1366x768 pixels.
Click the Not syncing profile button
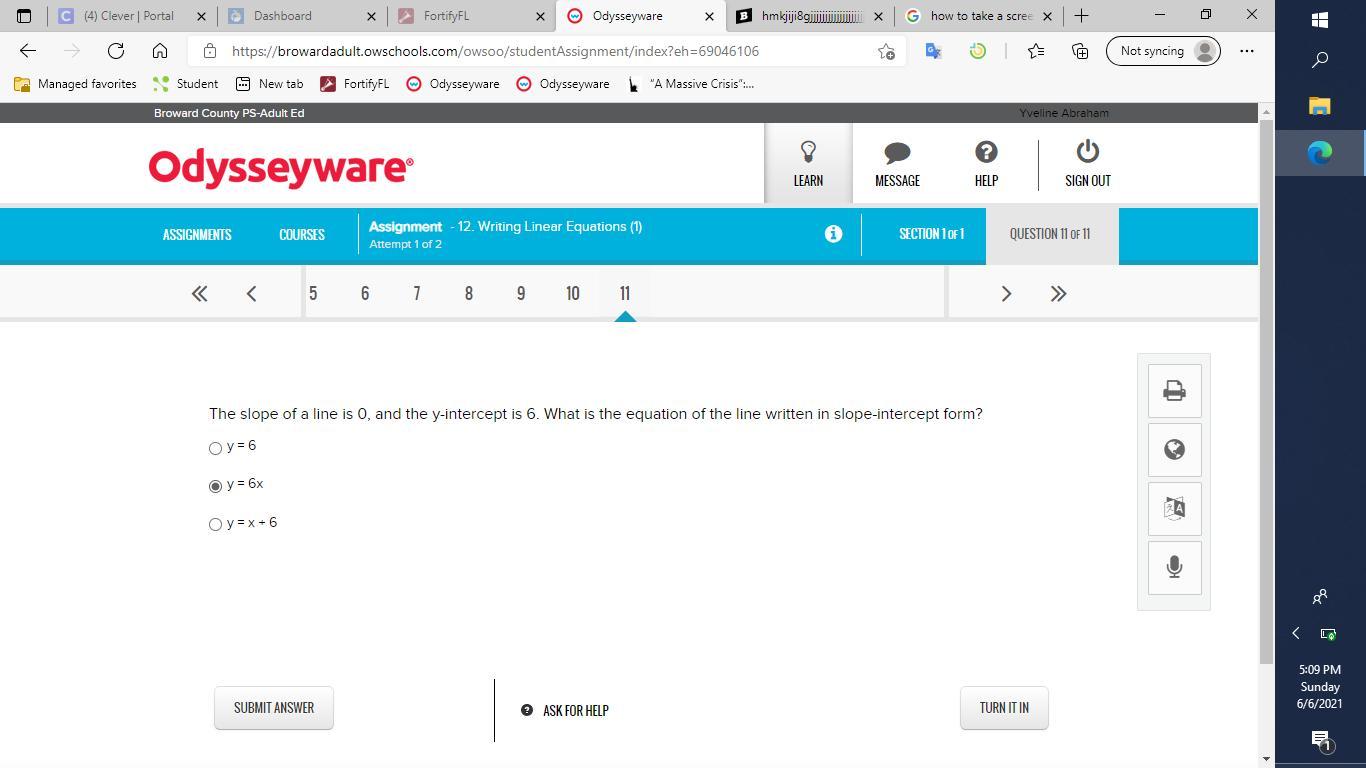(x=1163, y=51)
